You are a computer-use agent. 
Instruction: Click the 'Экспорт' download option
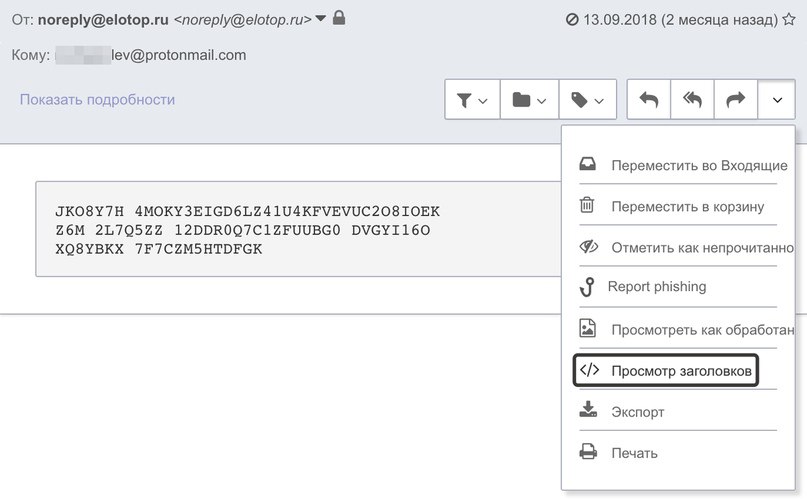(x=637, y=411)
